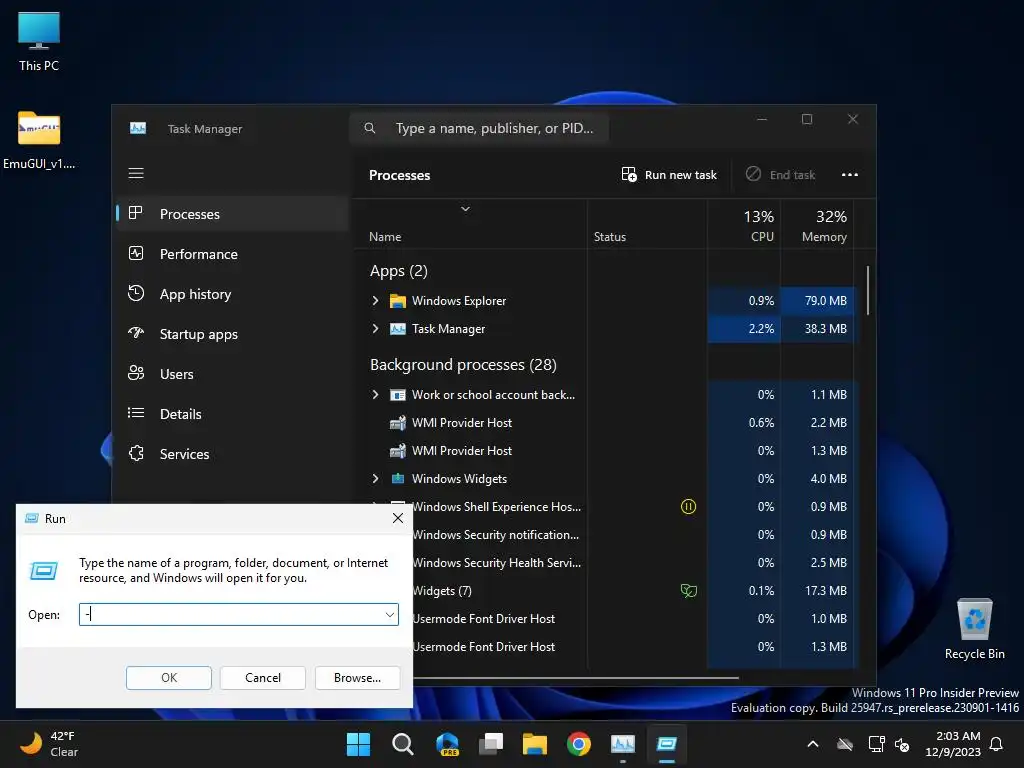The height and width of the screenshot is (768, 1024).
Task: Click OK in the Run dialog
Action: [x=168, y=678]
